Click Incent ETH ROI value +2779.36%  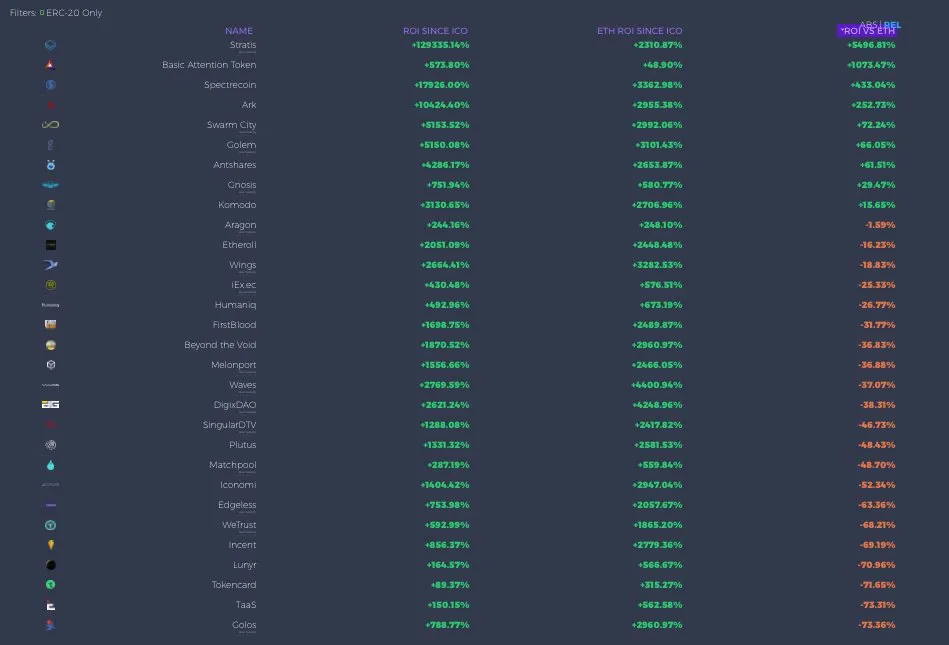click(657, 545)
